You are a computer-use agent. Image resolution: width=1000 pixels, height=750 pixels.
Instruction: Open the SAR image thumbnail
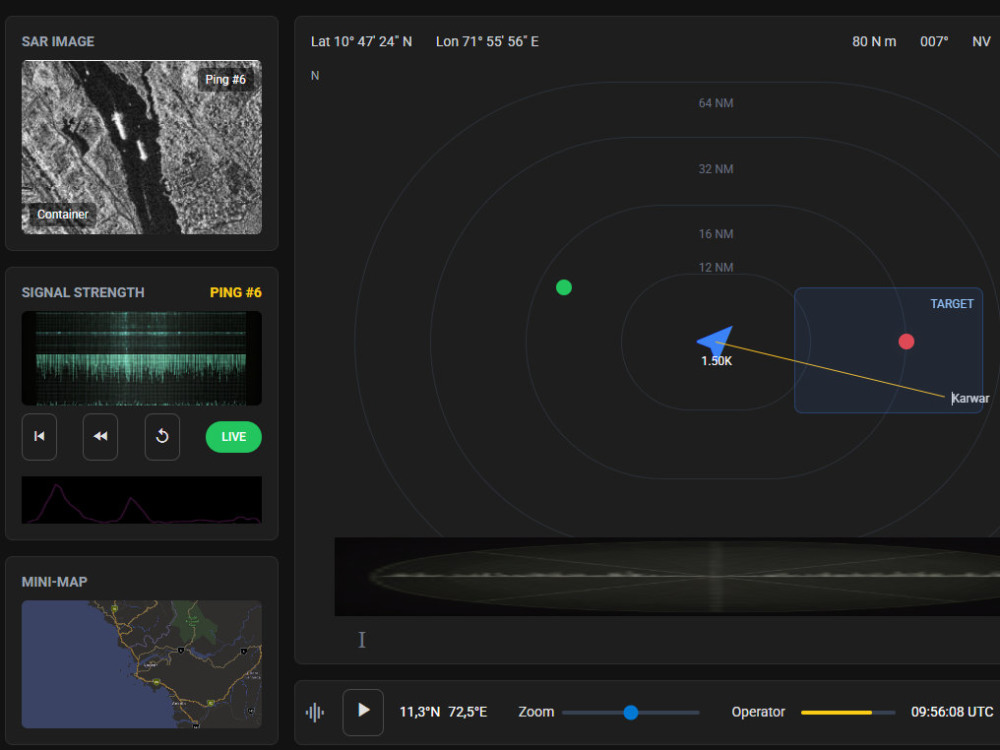pos(142,147)
